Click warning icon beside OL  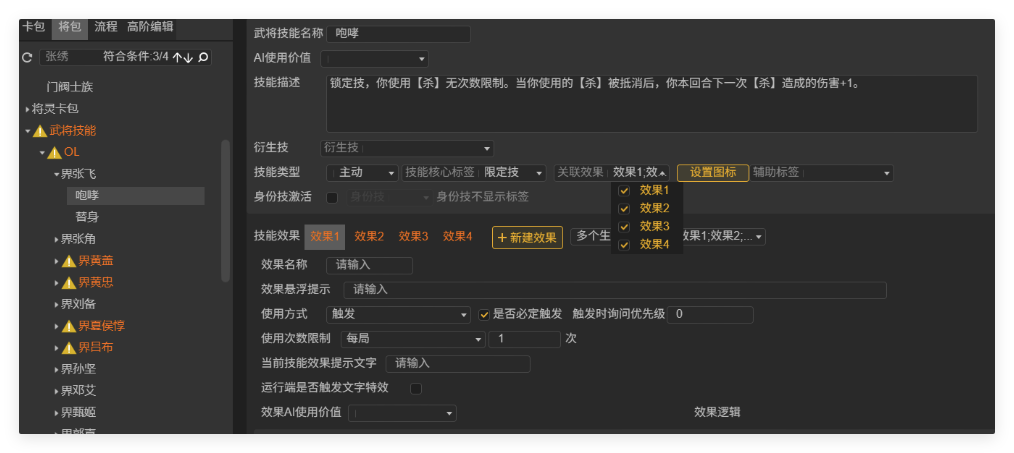point(54,153)
